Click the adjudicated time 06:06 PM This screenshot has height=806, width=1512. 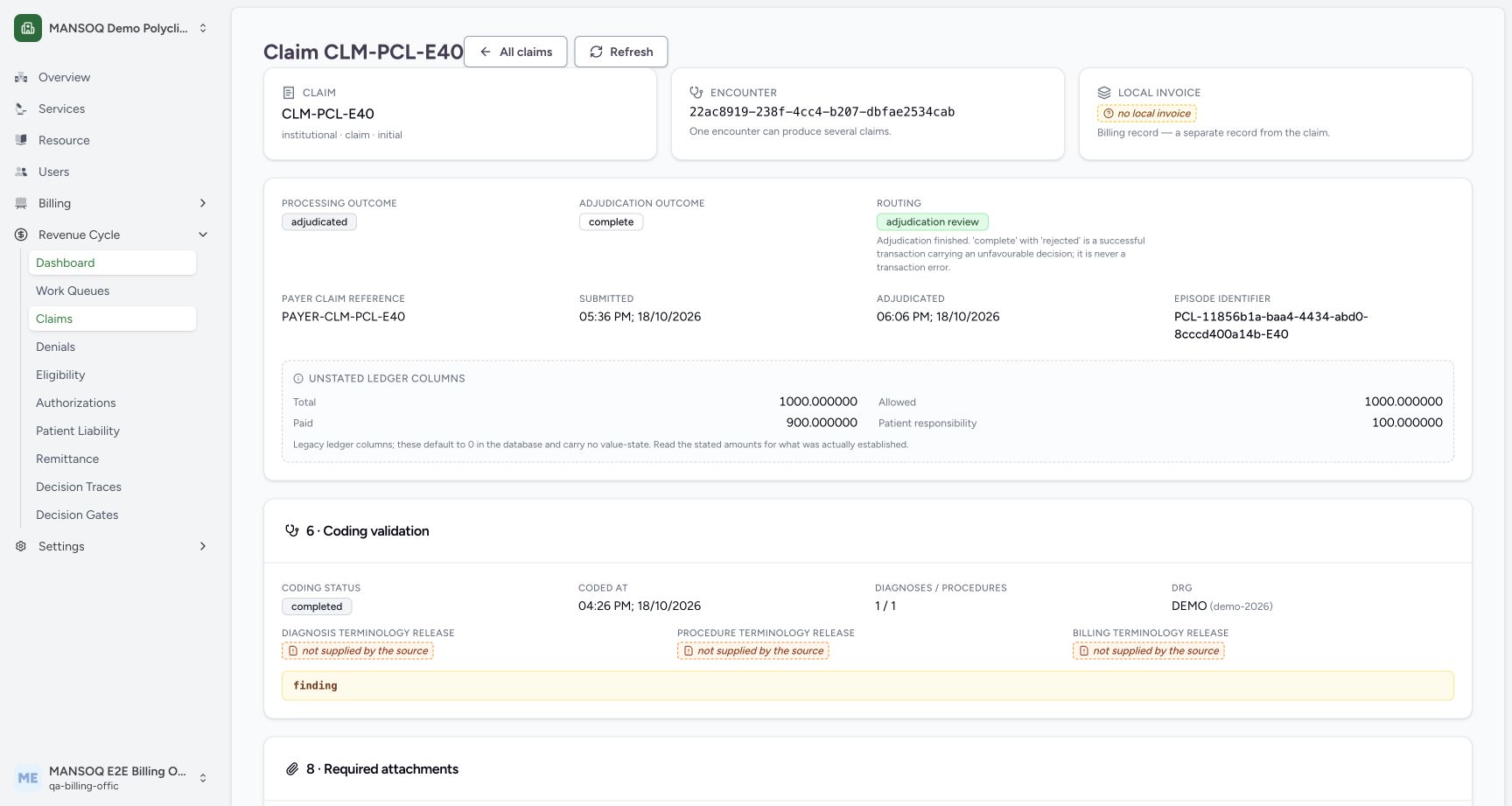pyautogui.click(x=938, y=317)
